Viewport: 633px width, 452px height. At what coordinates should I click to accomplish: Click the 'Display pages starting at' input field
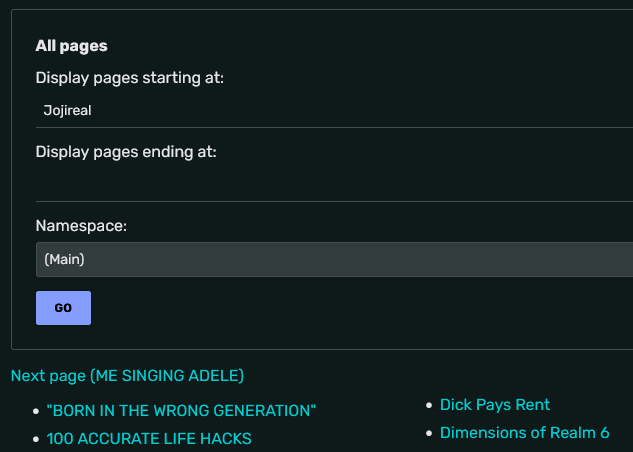click(x=330, y=110)
